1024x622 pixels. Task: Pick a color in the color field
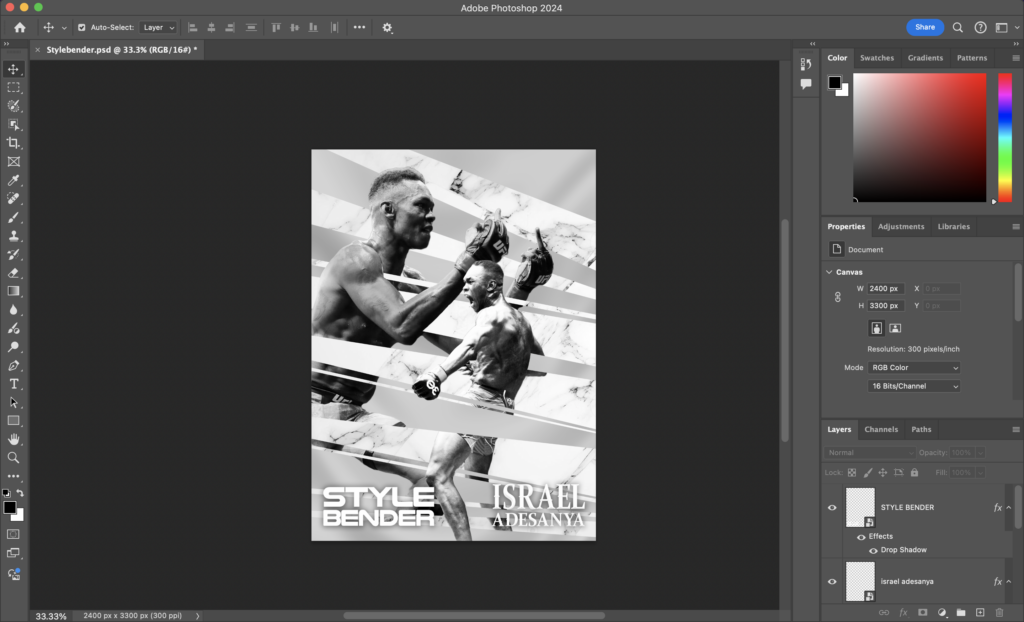tap(920, 137)
